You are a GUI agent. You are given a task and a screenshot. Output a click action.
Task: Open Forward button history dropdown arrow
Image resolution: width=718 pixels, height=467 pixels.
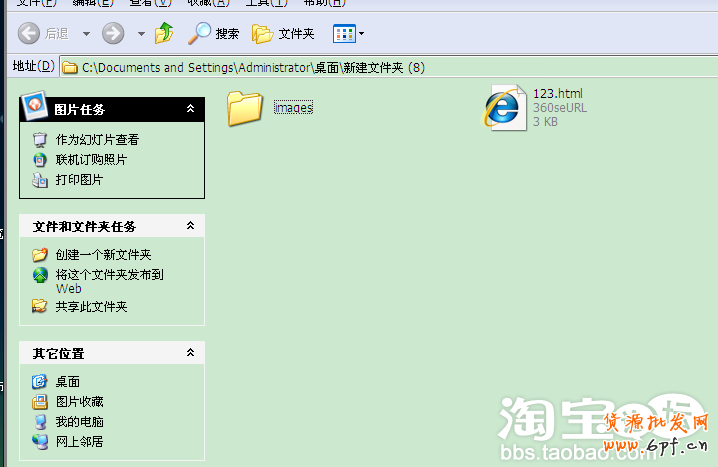click(141, 34)
